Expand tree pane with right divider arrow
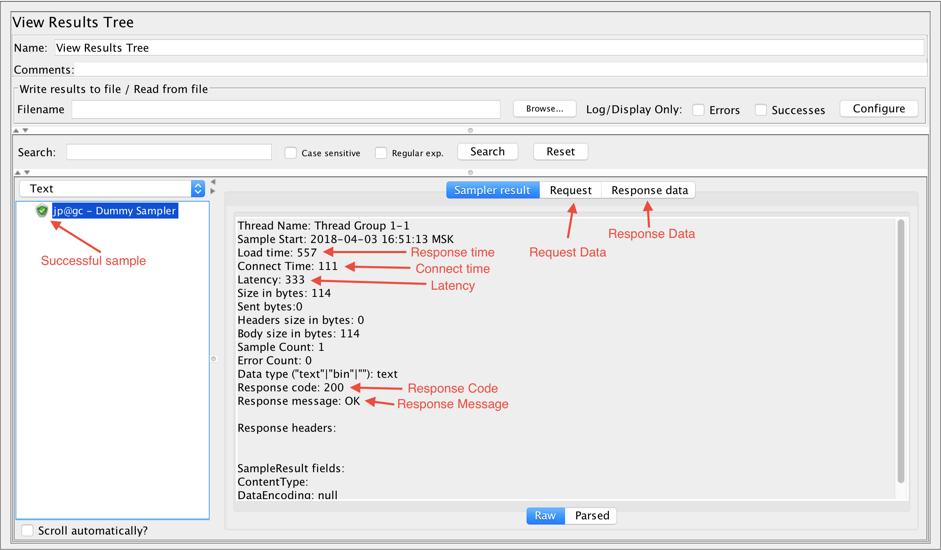 click(212, 191)
